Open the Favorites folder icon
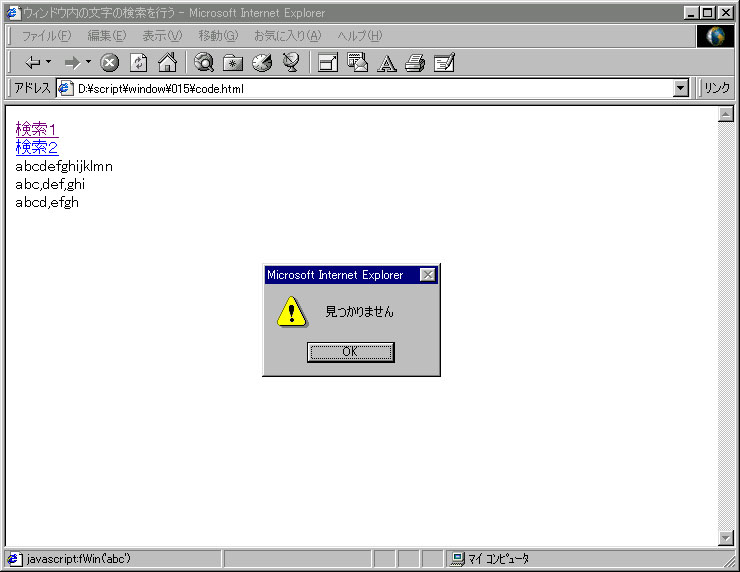Image resolution: width=740 pixels, height=572 pixels. click(x=233, y=63)
